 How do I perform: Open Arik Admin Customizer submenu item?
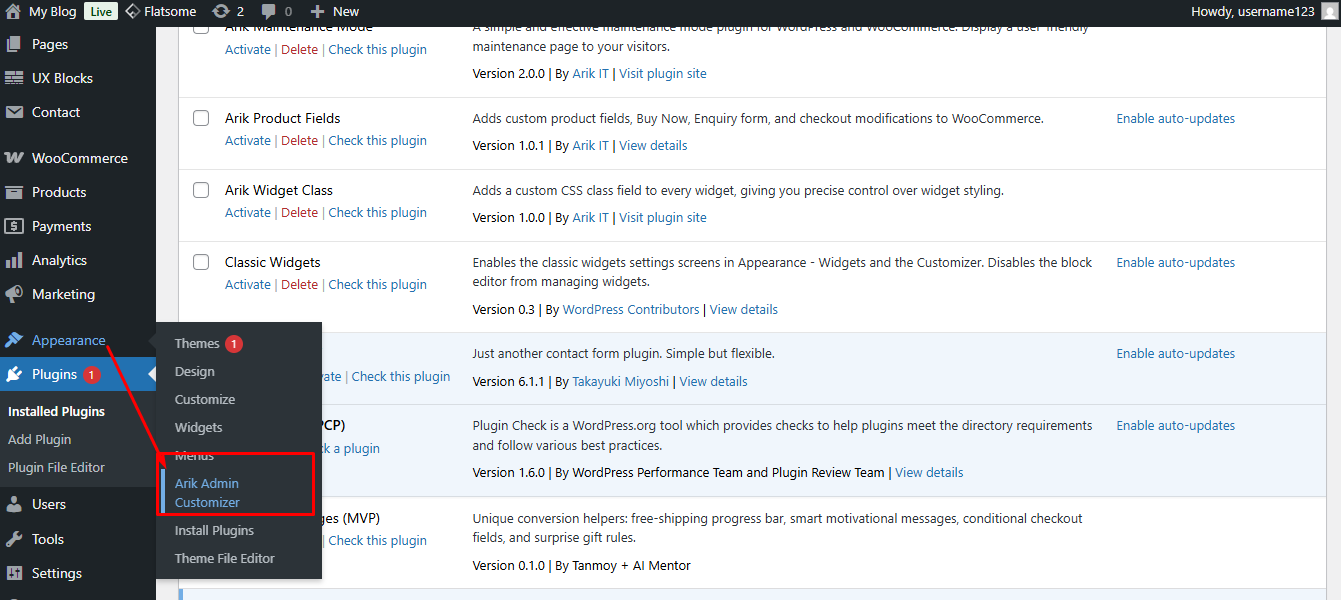click(207, 493)
